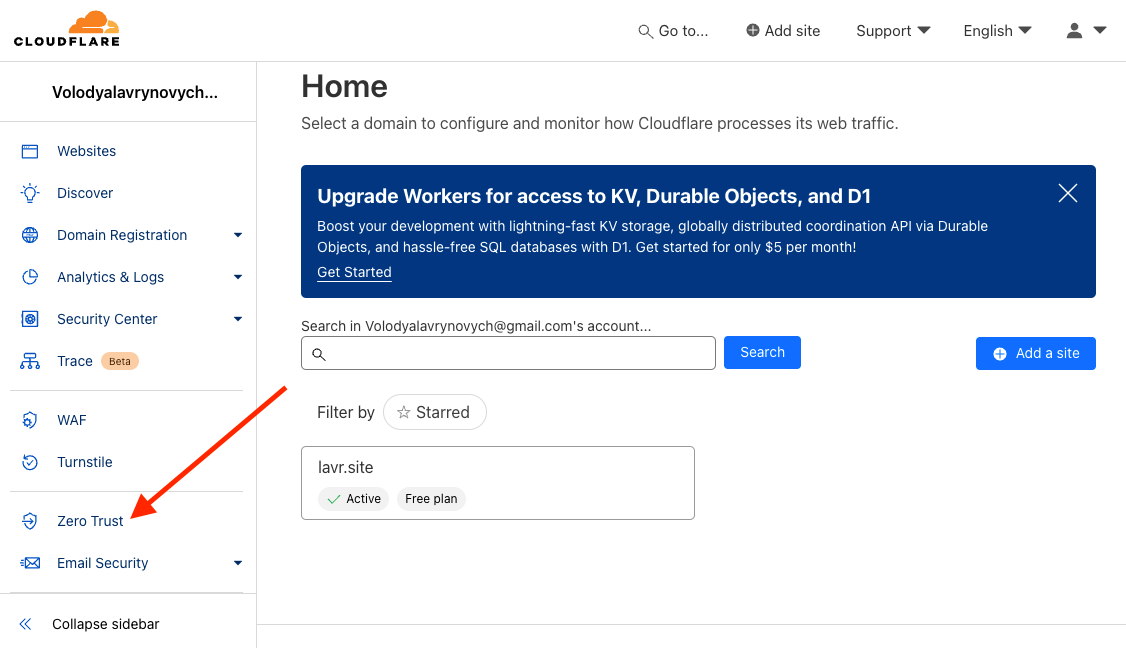Collapse the sidebar

coord(105,624)
